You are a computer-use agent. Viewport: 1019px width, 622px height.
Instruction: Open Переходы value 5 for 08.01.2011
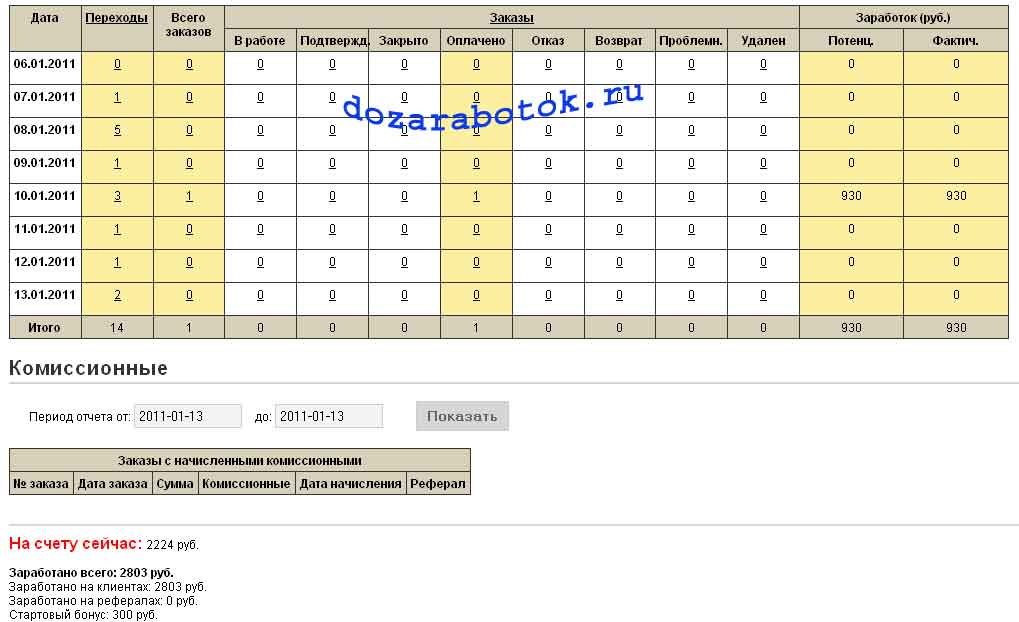(x=117, y=130)
